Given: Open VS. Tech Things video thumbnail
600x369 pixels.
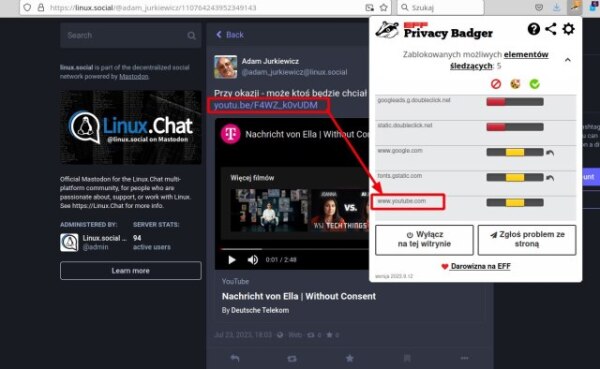Looking at the screenshot, I should point(340,210).
